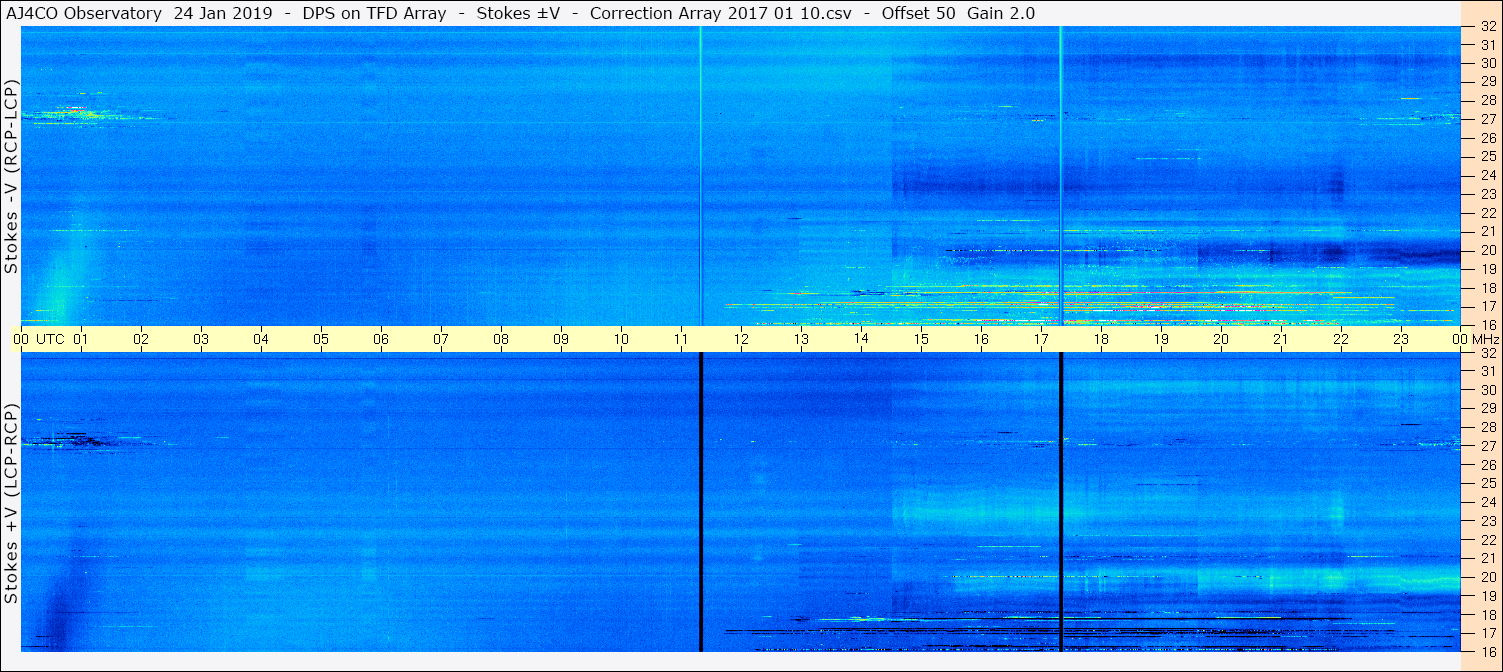Select hour '11' on the UTC time axis
The height and width of the screenshot is (672, 1503).
pos(681,340)
